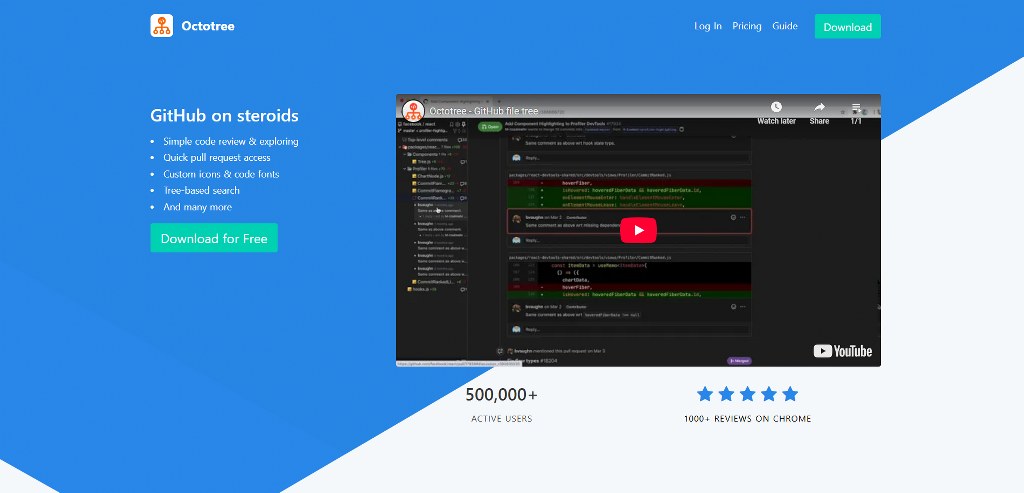Click the Octotree channel avatar on video

tap(413, 111)
